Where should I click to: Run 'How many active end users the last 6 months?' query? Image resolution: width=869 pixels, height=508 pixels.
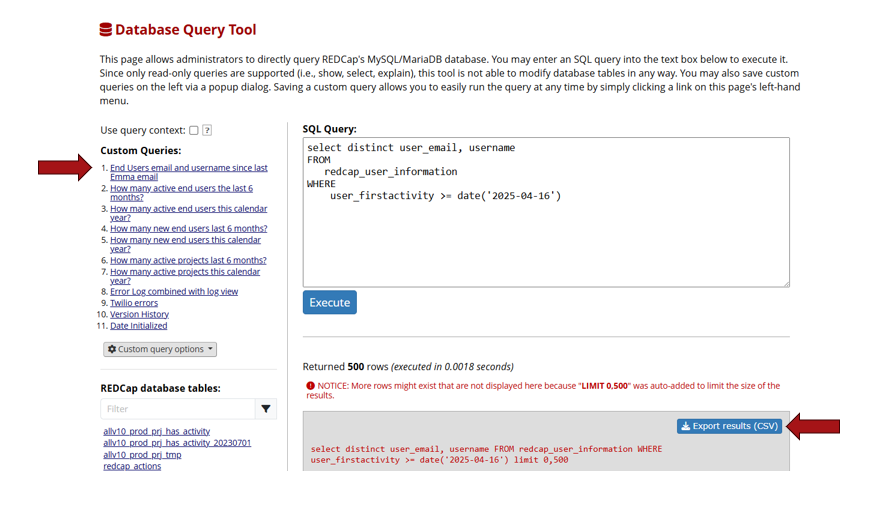(181, 193)
